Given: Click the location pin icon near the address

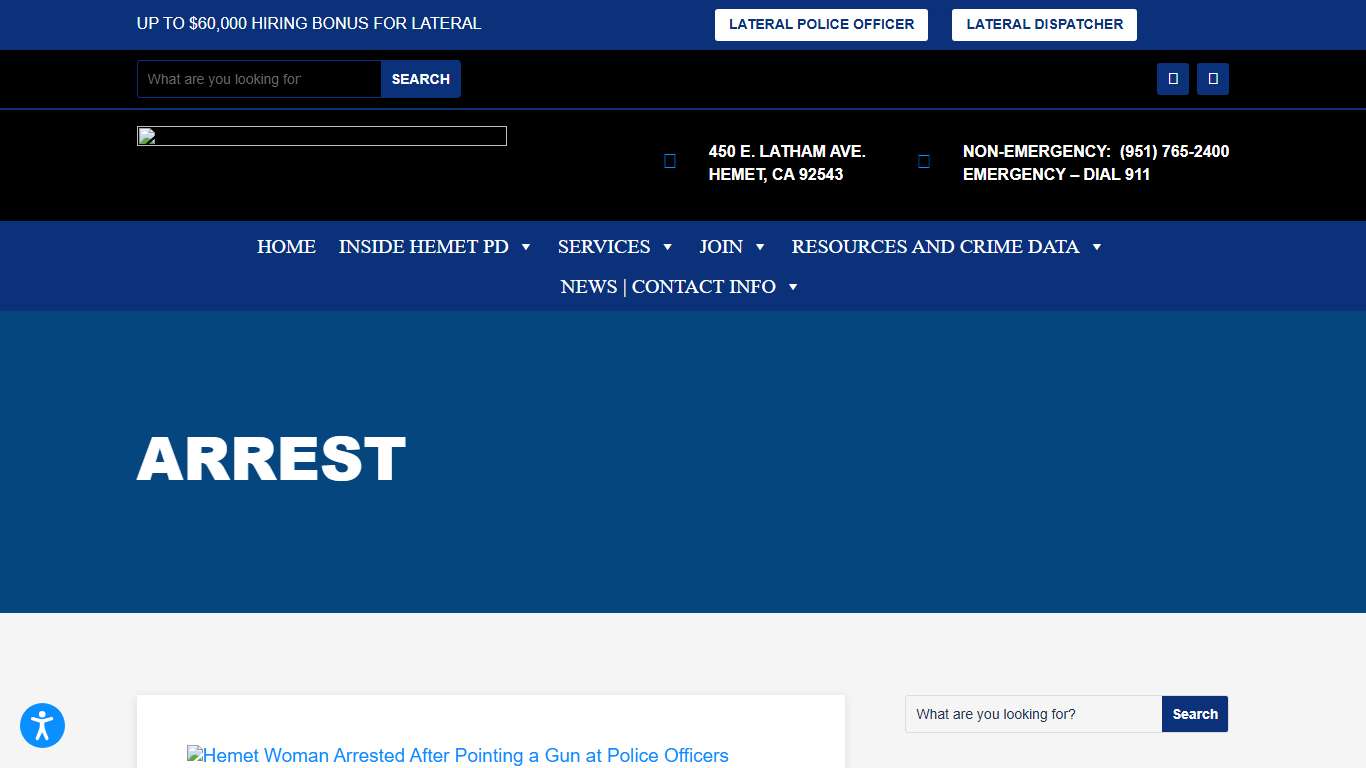Looking at the screenshot, I should 668,160.
